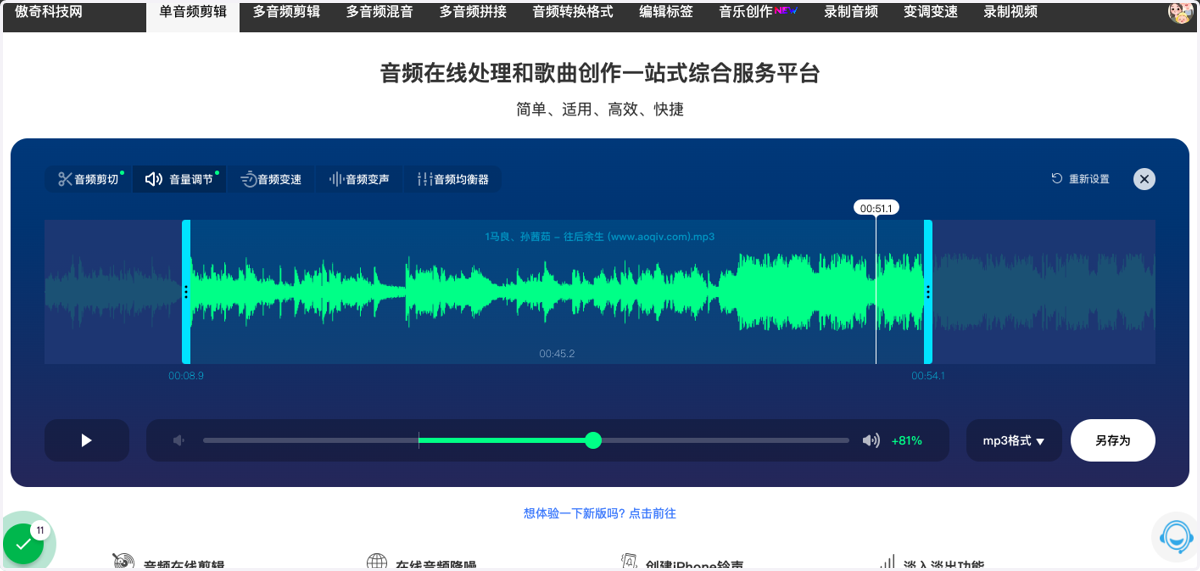
Task: Click the right trim handle of the waveform
Action: (x=928, y=292)
